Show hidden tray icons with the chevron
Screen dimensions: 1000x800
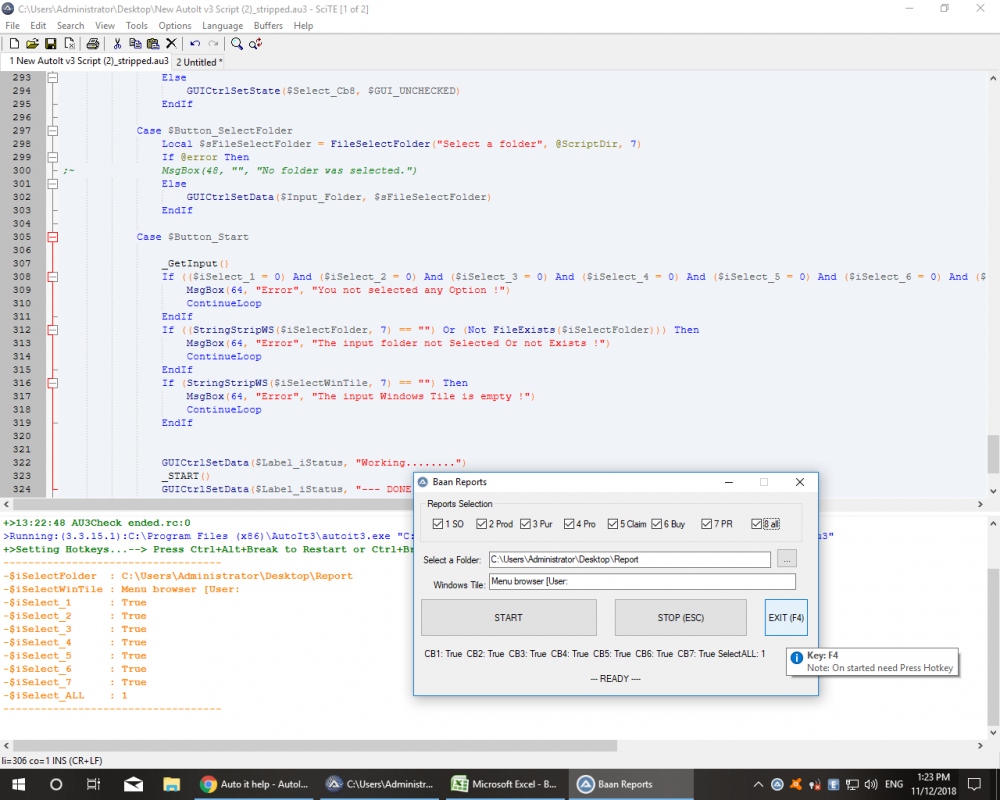click(758, 784)
